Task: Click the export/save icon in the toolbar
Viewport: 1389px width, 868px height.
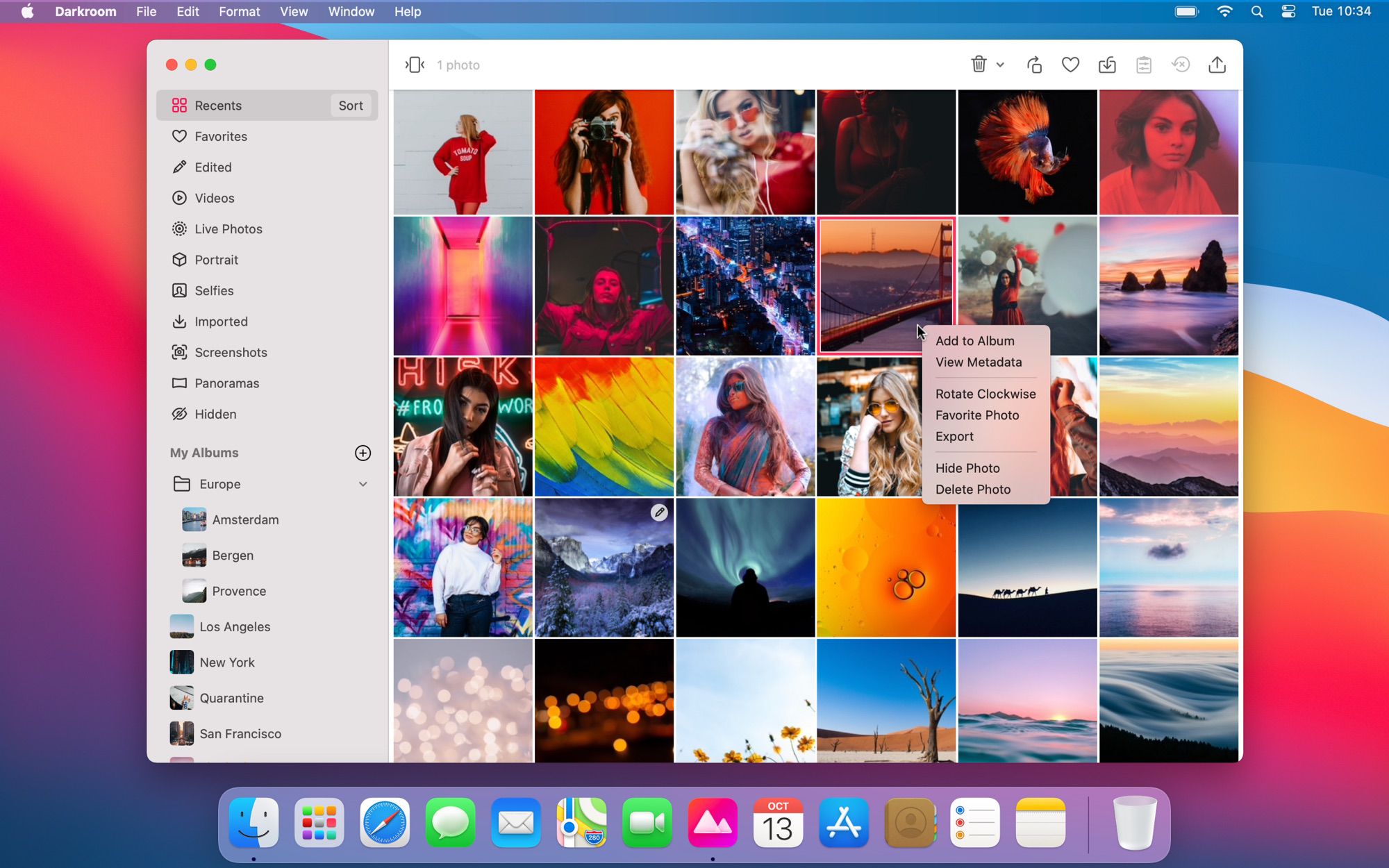Action: pos(1107,65)
